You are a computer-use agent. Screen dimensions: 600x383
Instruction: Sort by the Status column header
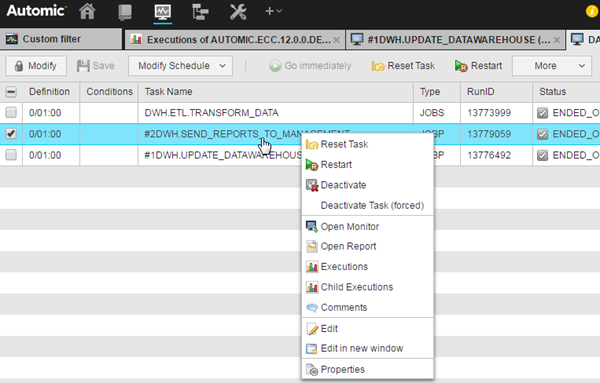click(x=566, y=92)
